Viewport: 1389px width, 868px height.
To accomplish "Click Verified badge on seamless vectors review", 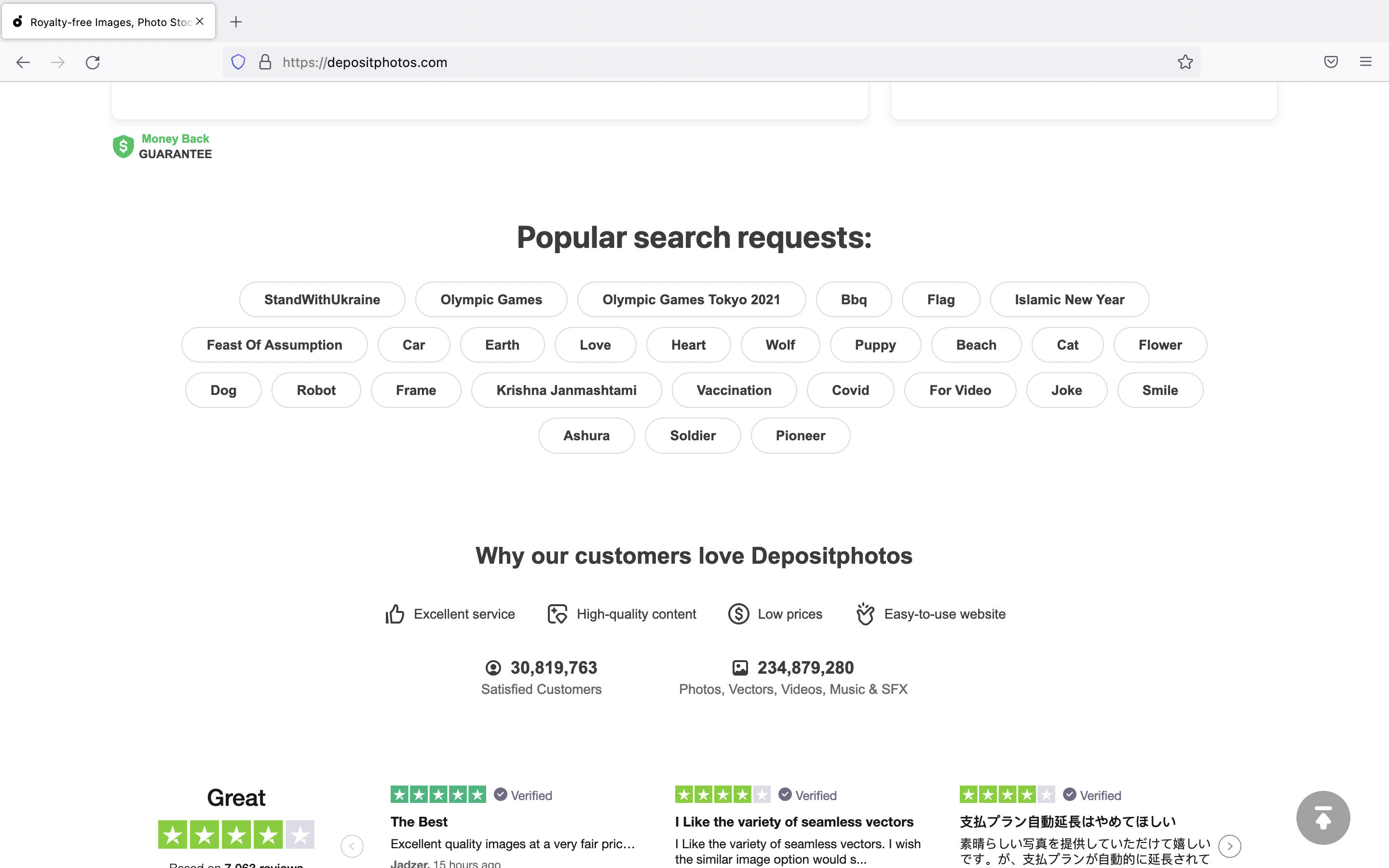I will [807, 795].
